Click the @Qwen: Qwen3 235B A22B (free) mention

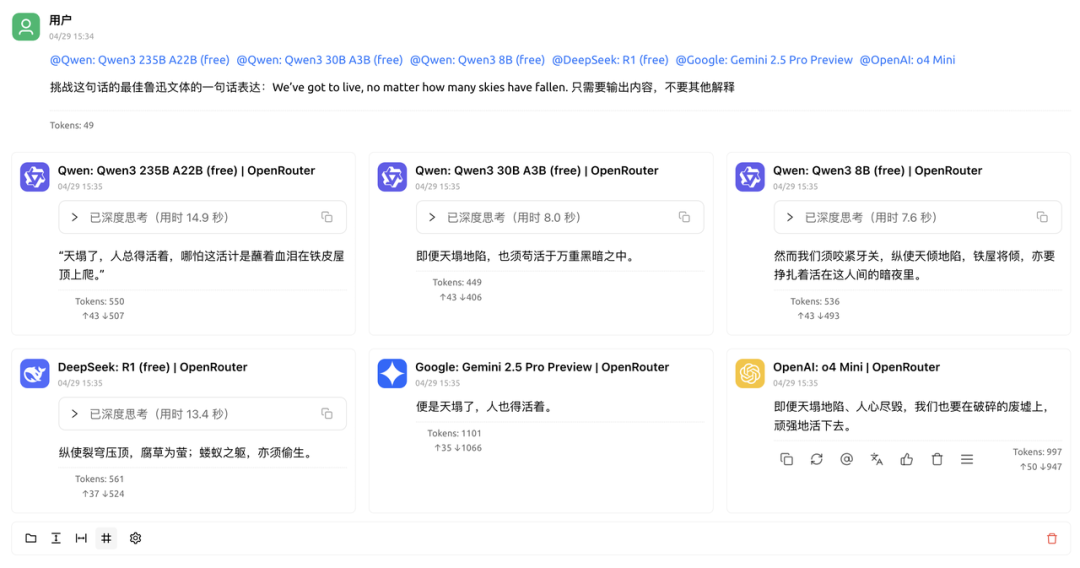click(x=140, y=60)
